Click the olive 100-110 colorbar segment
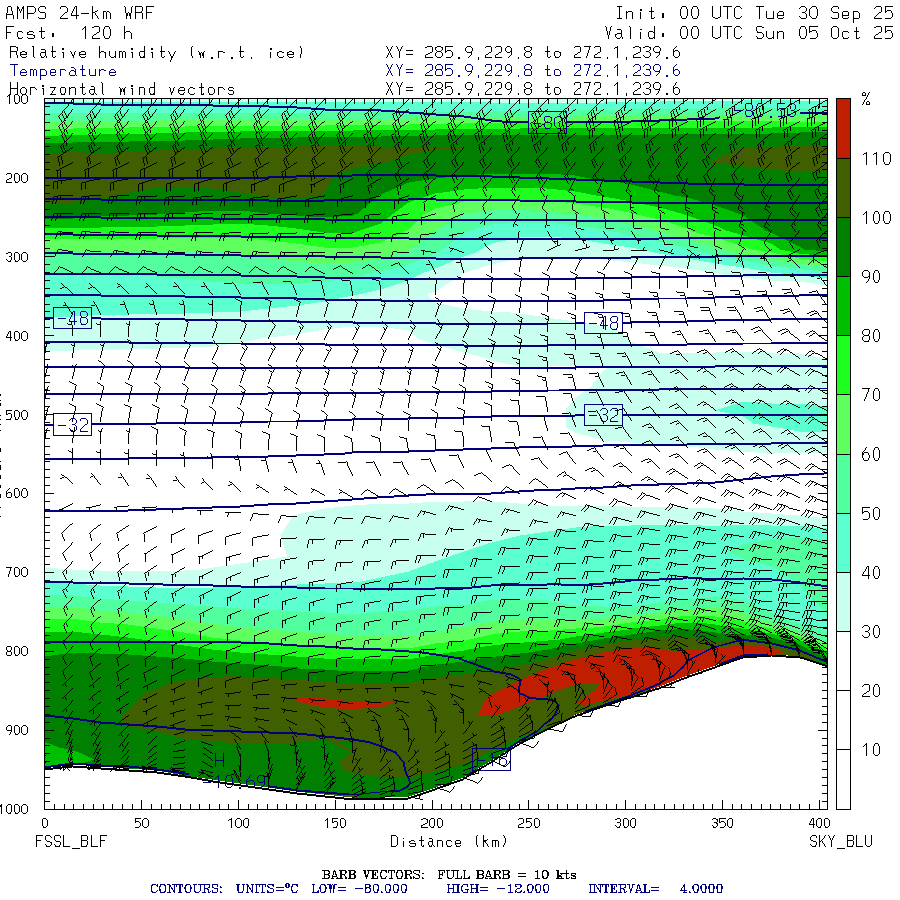 coord(843,188)
